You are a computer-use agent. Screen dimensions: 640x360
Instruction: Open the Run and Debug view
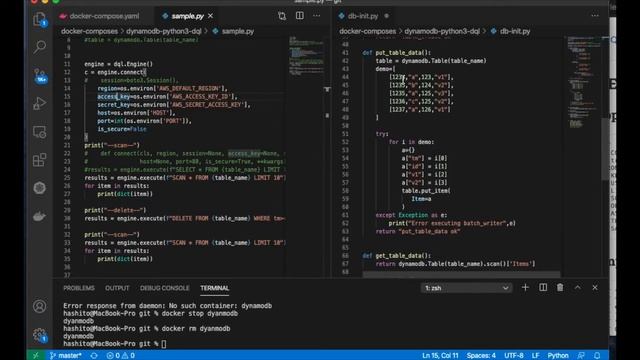[x=40, y=103]
